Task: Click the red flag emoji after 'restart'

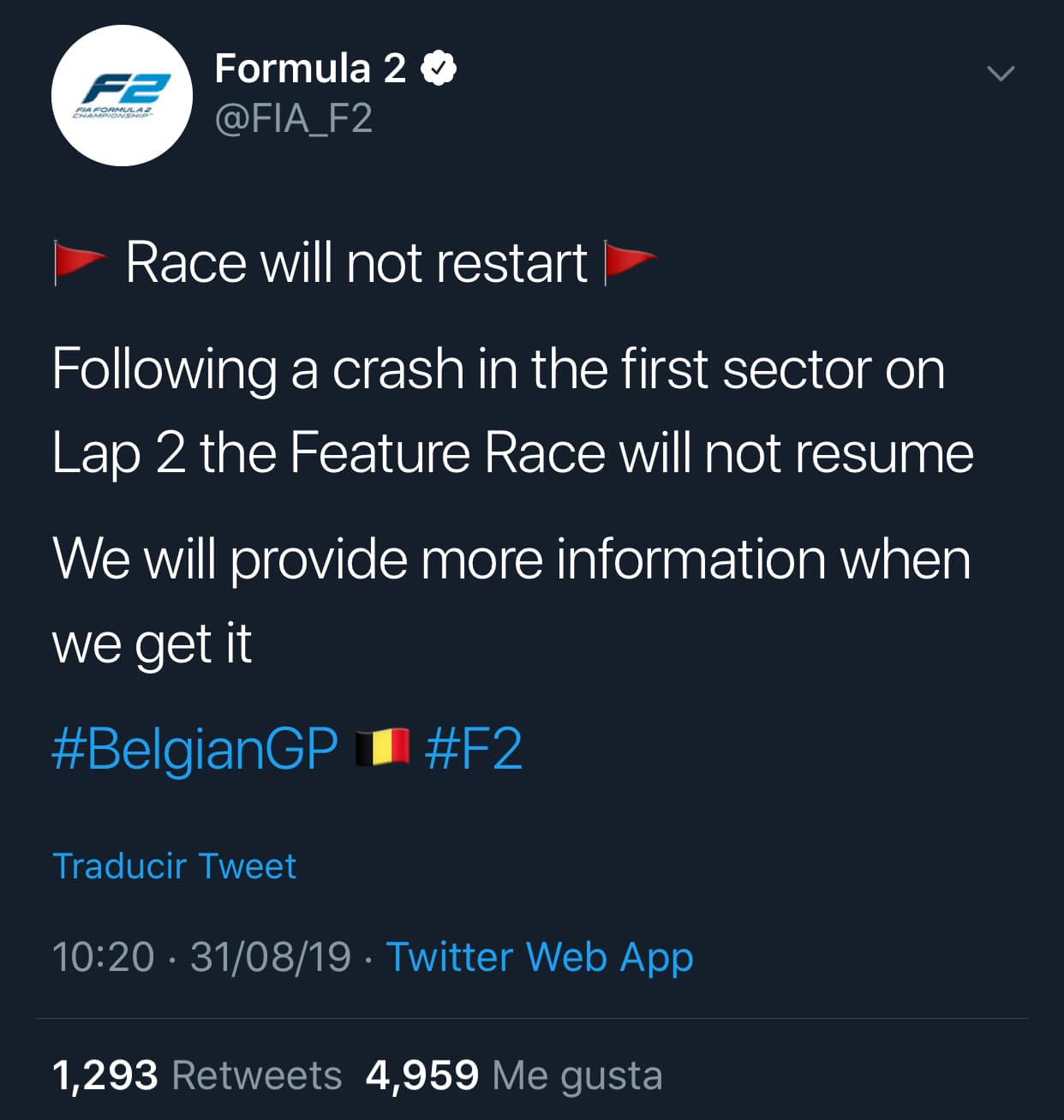Action: (x=629, y=261)
